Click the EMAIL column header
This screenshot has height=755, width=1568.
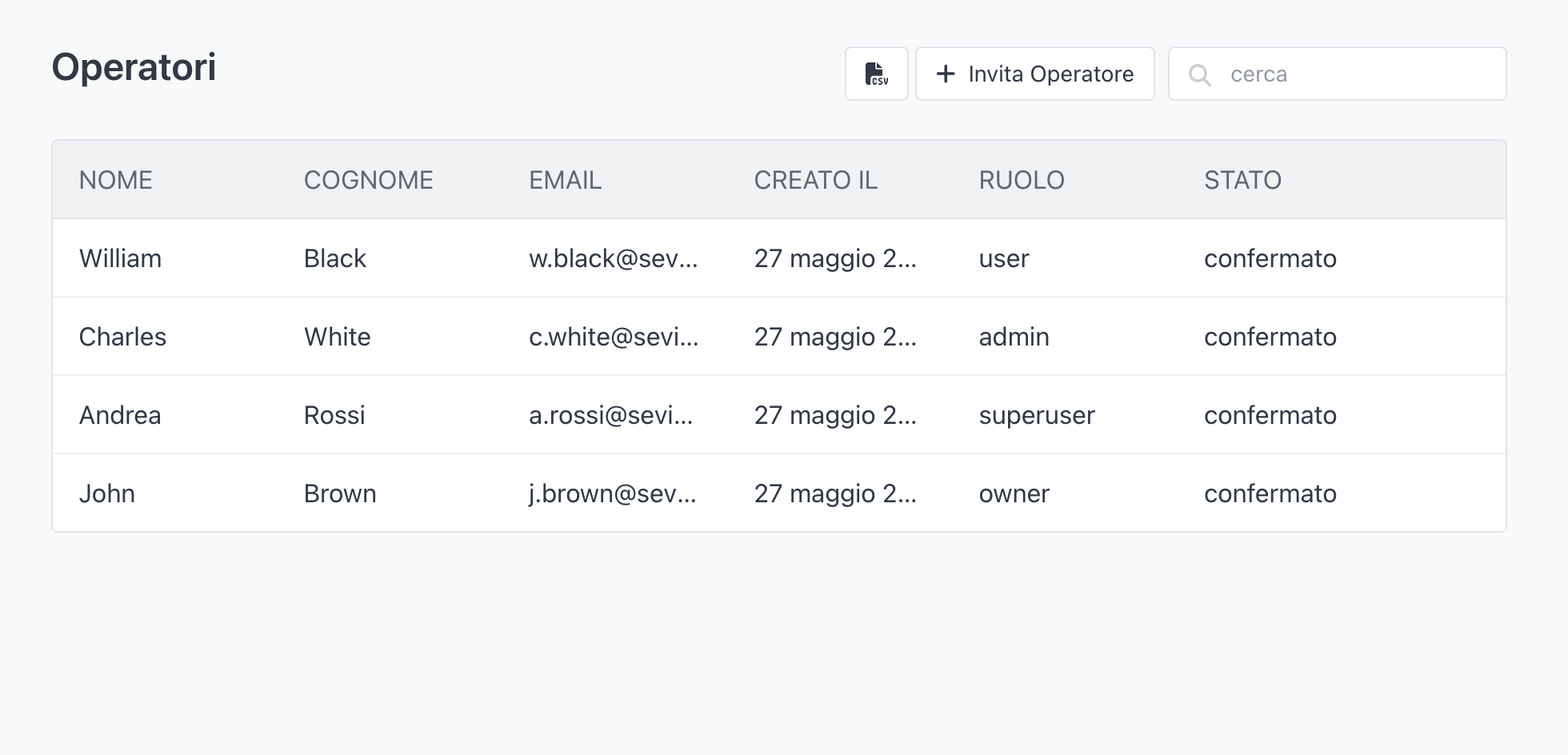point(565,180)
